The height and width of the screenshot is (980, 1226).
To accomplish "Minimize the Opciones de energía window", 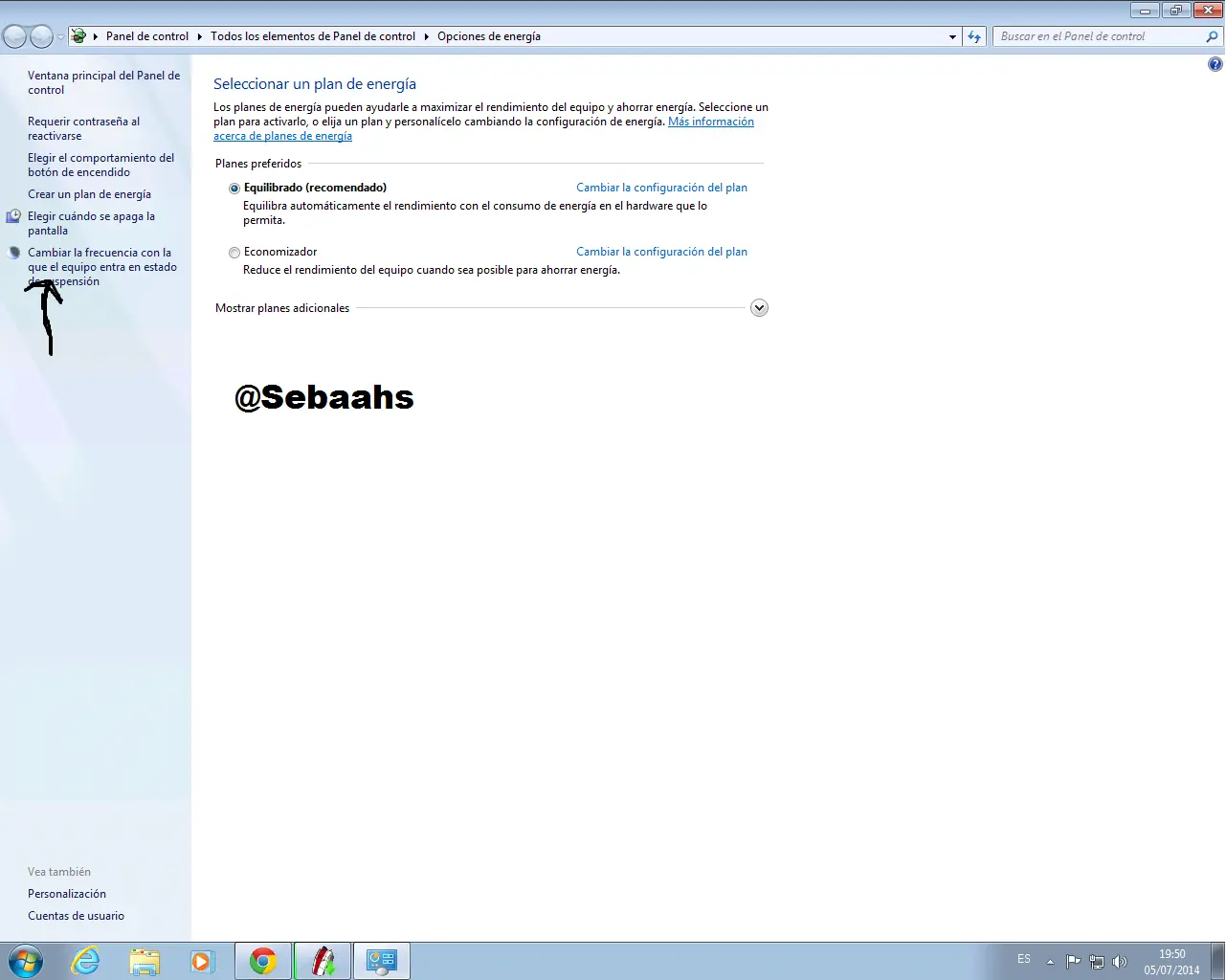I will 1145,11.
